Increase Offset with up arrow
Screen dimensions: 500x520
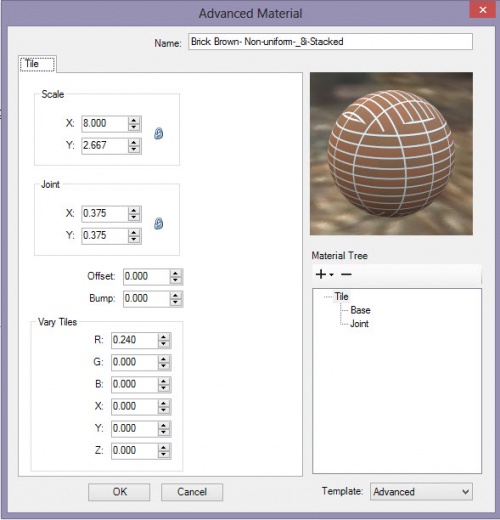click(176, 273)
